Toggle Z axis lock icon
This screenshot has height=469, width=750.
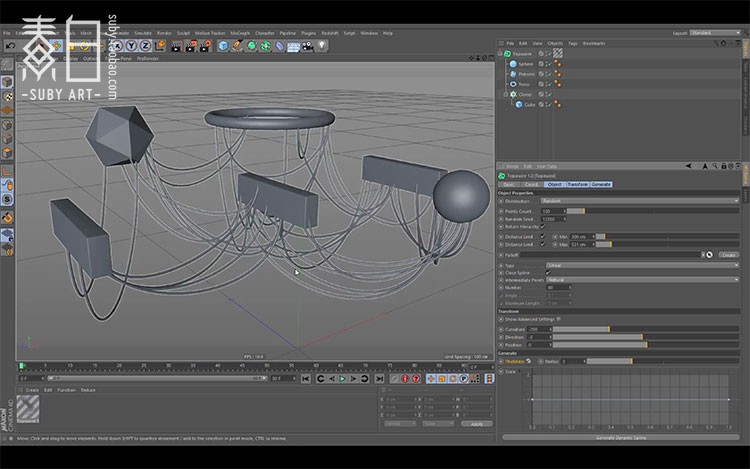[x=145, y=46]
